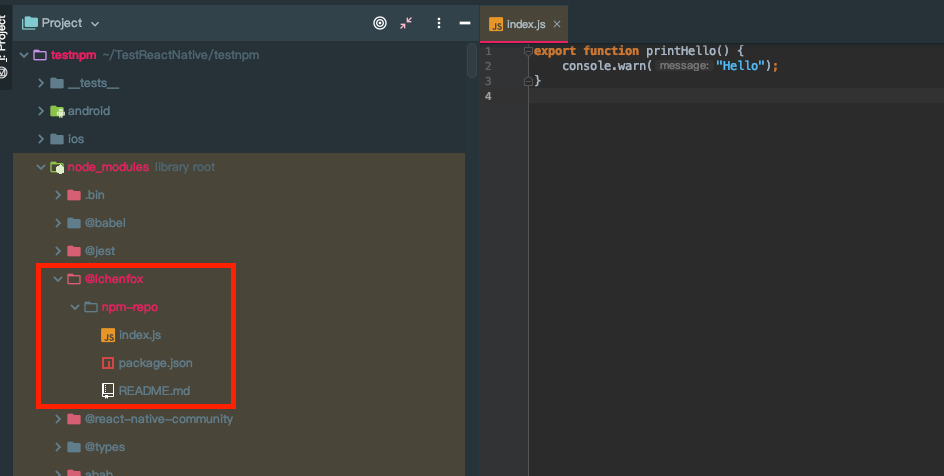
Task: Click the @babel folder icon
Action: pyautogui.click(x=74, y=223)
